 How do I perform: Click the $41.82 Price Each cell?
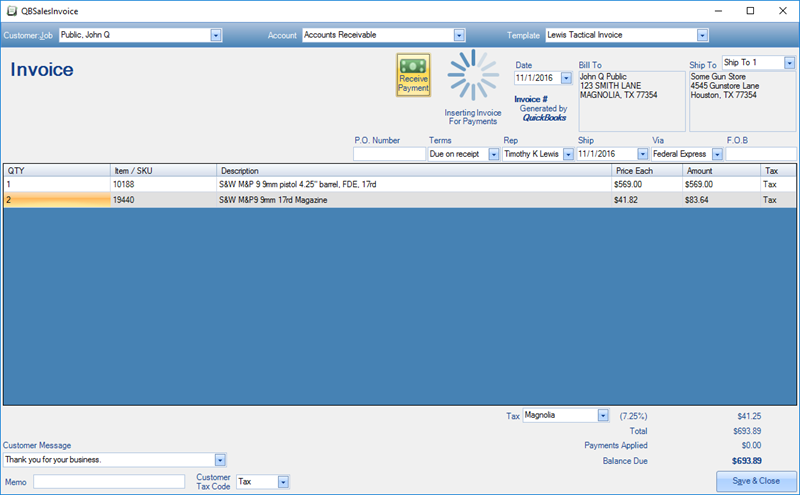(x=647, y=200)
